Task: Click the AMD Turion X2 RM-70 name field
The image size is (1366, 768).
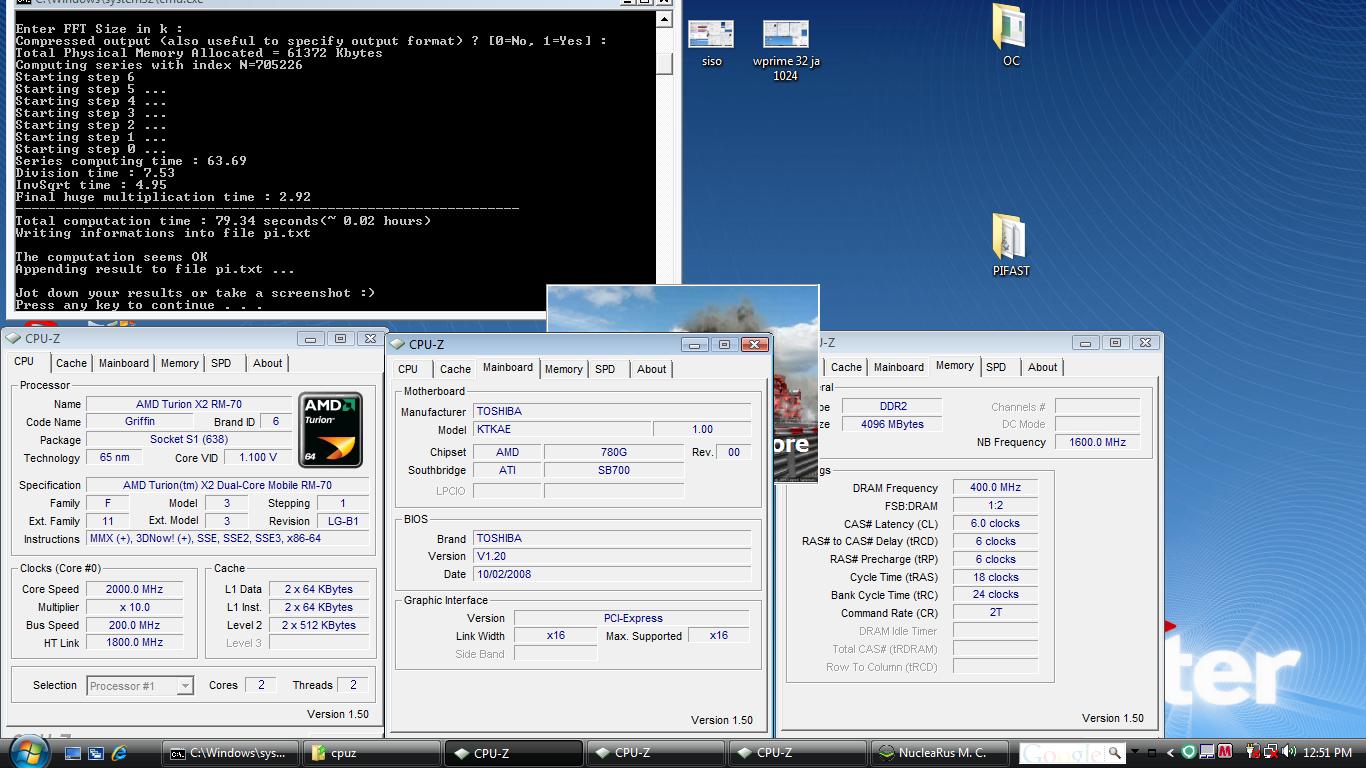Action: pos(188,404)
